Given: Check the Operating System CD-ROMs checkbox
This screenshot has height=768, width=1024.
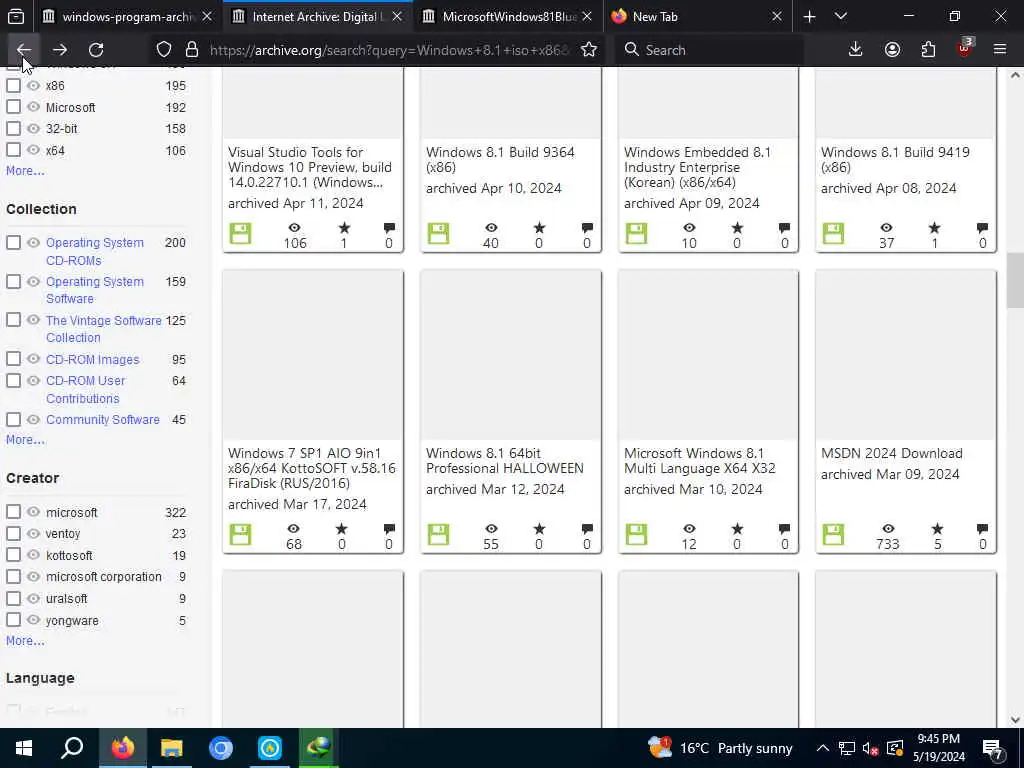Looking at the screenshot, I should (13, 242).
